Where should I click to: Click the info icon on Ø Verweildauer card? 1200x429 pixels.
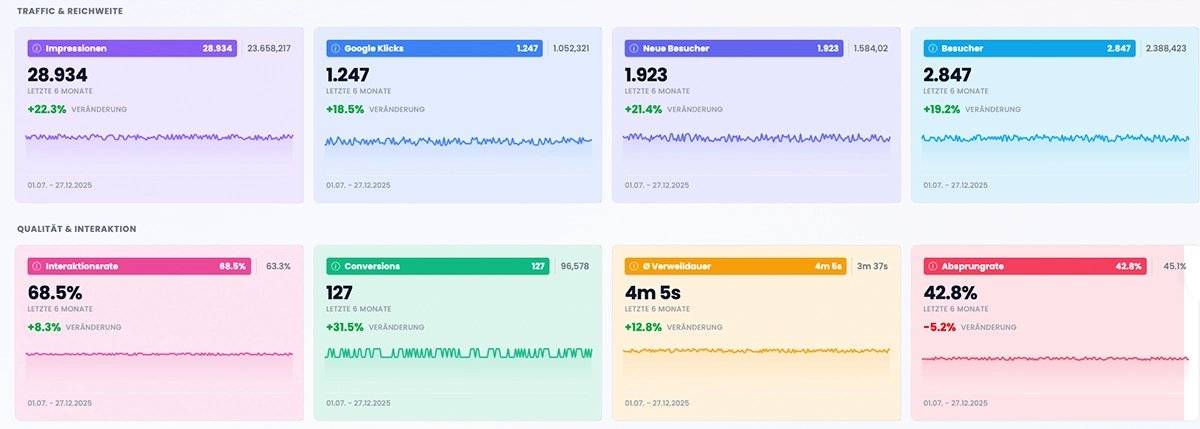tap(633, 266)
